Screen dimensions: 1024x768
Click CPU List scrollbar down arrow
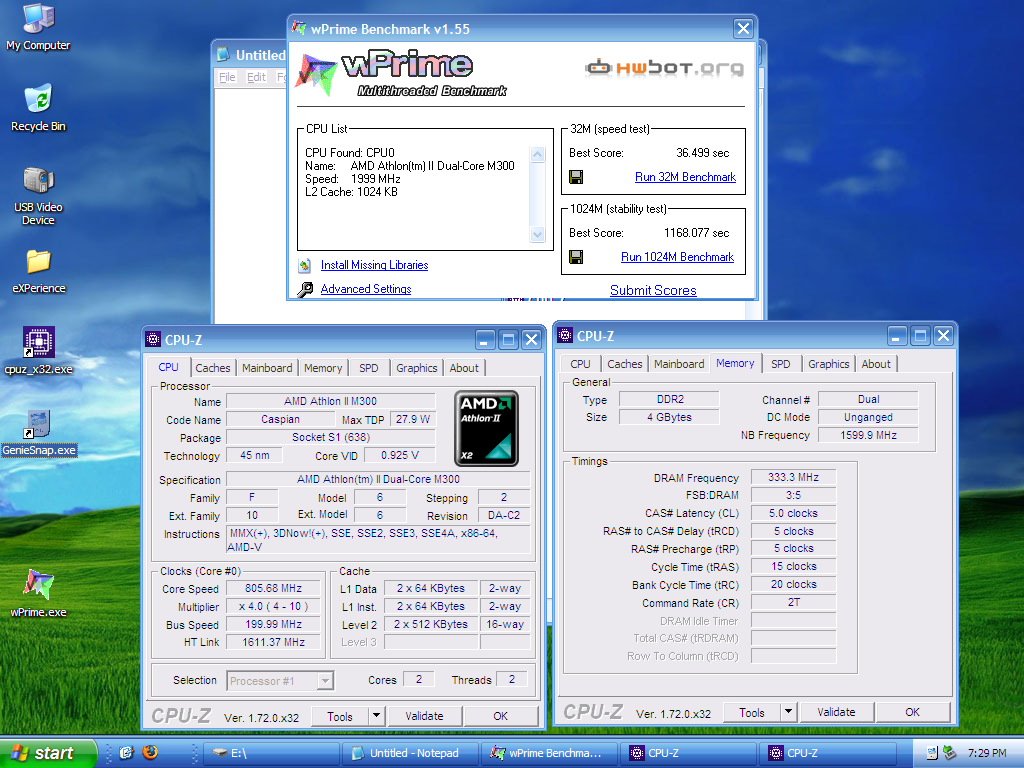coord(537,234)
